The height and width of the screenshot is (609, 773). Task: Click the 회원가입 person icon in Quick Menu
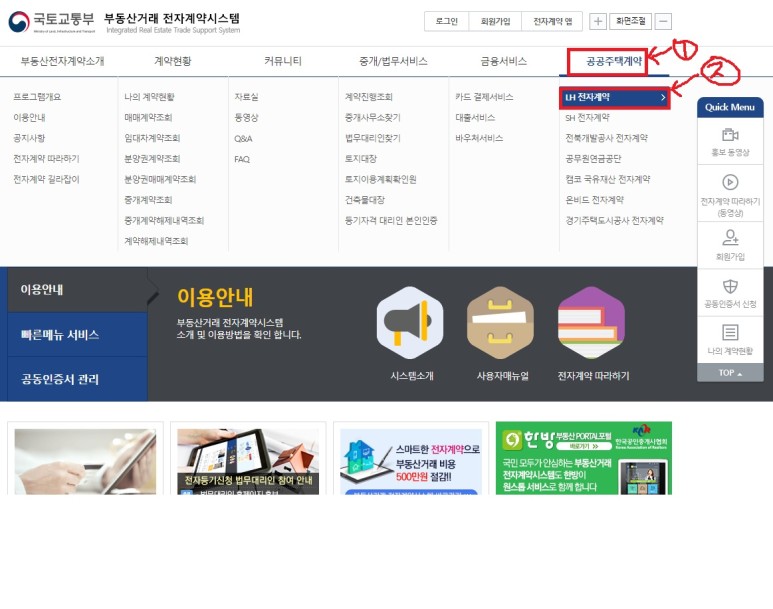[x=730, y=237]
